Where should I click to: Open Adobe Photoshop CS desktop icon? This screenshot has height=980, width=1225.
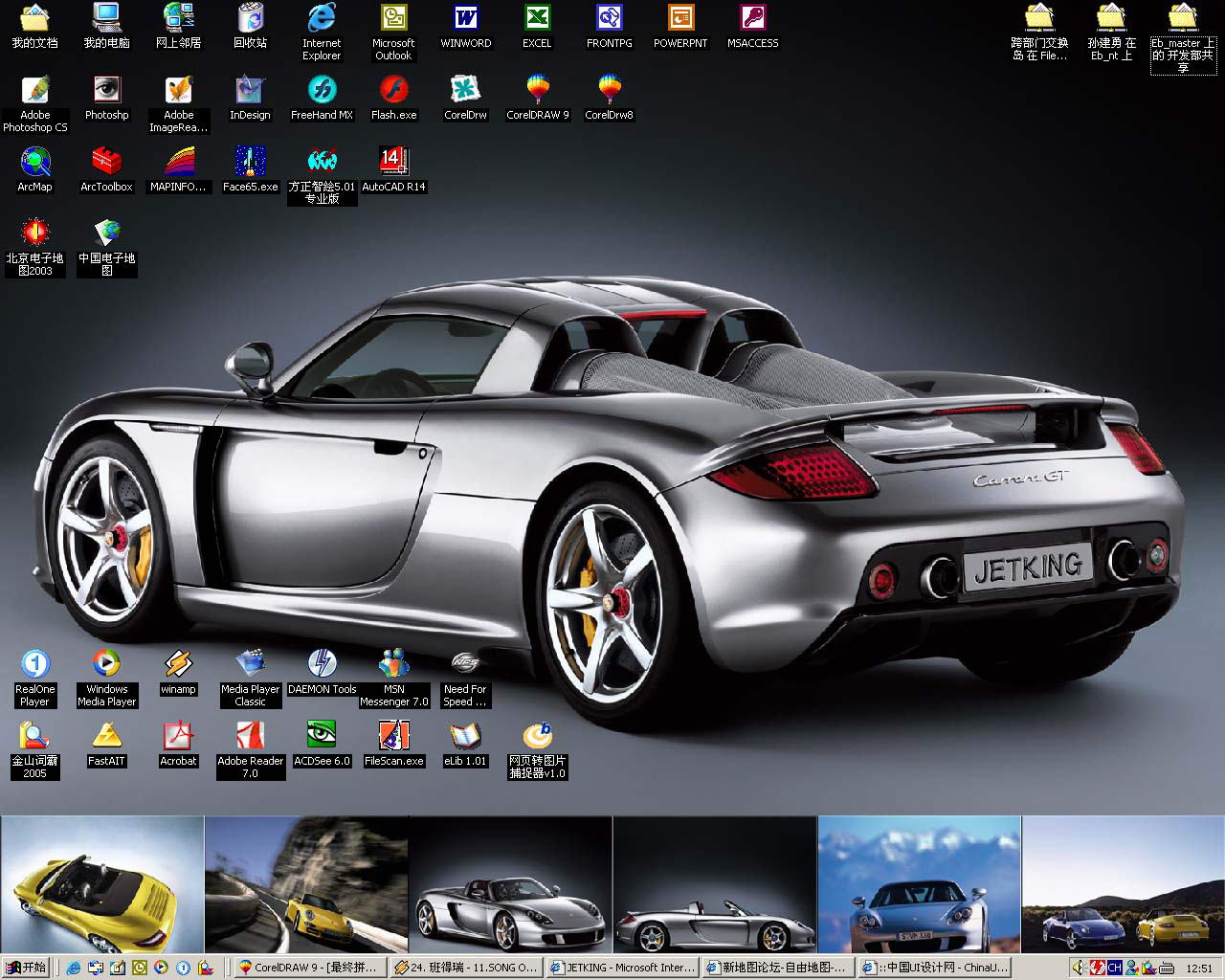pyautogui.click(x=35, y=90)
